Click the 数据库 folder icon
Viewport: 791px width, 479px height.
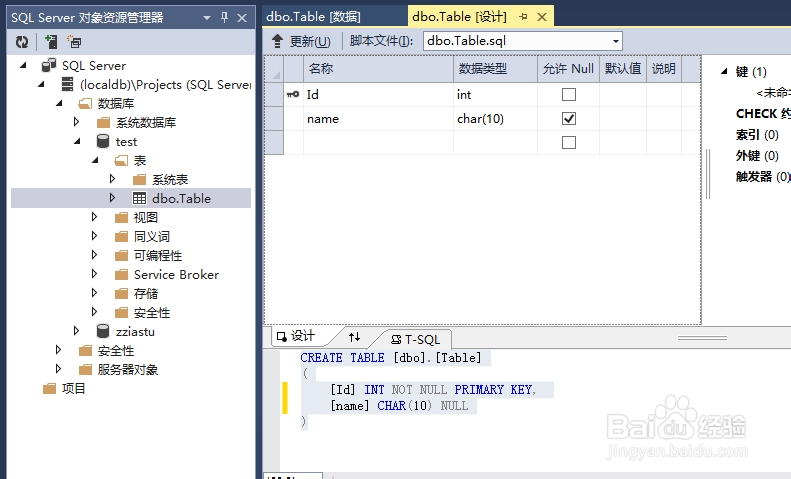click(x=85, y=103)
